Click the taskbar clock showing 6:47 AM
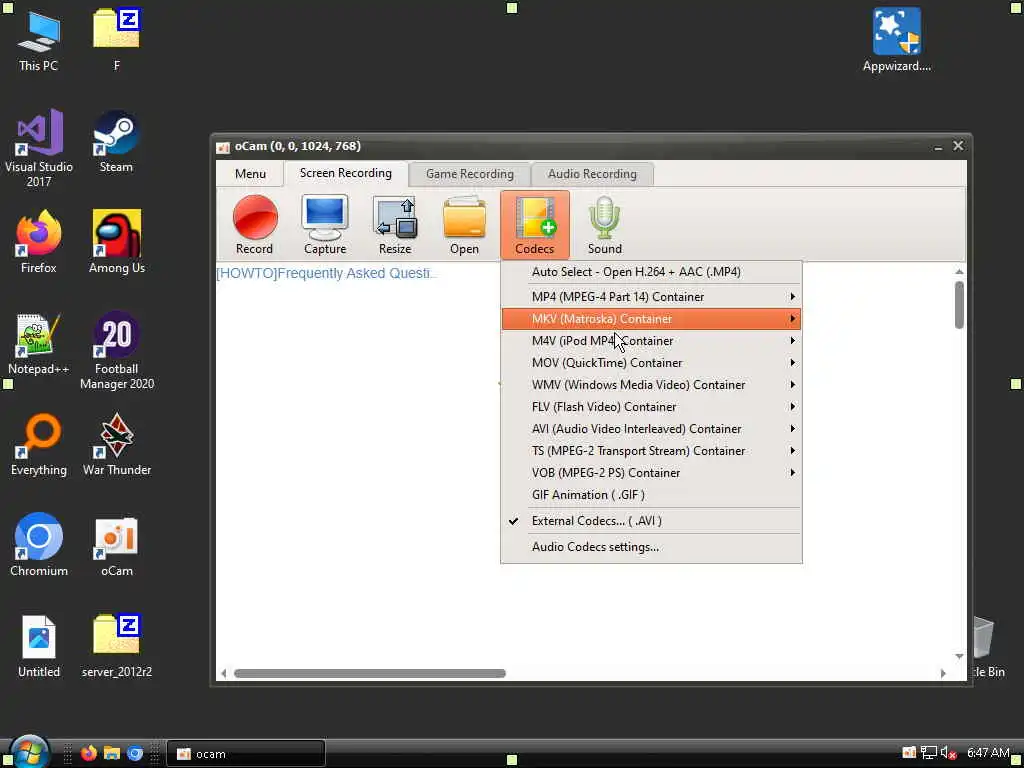1024x768 pixels. coord(988,753)
